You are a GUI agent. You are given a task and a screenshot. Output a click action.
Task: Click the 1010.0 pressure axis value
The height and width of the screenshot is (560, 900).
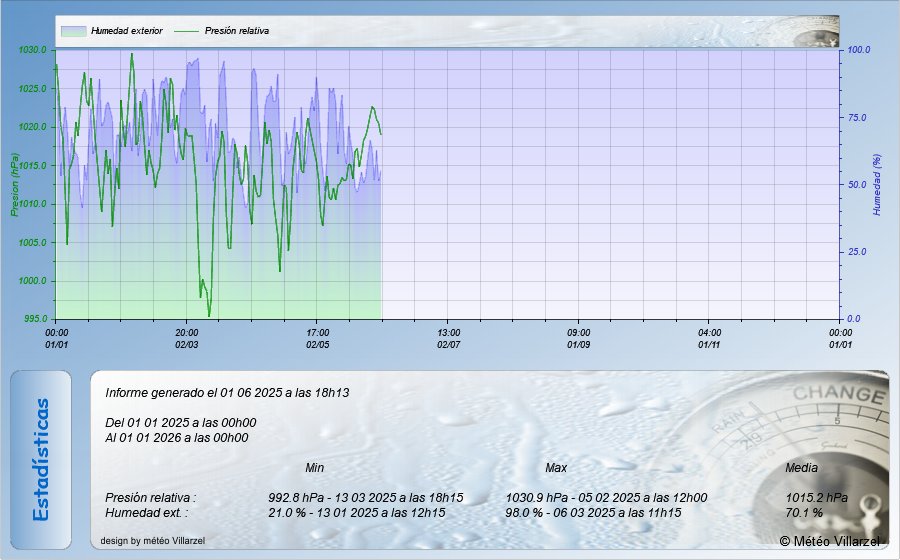[32, 204]
